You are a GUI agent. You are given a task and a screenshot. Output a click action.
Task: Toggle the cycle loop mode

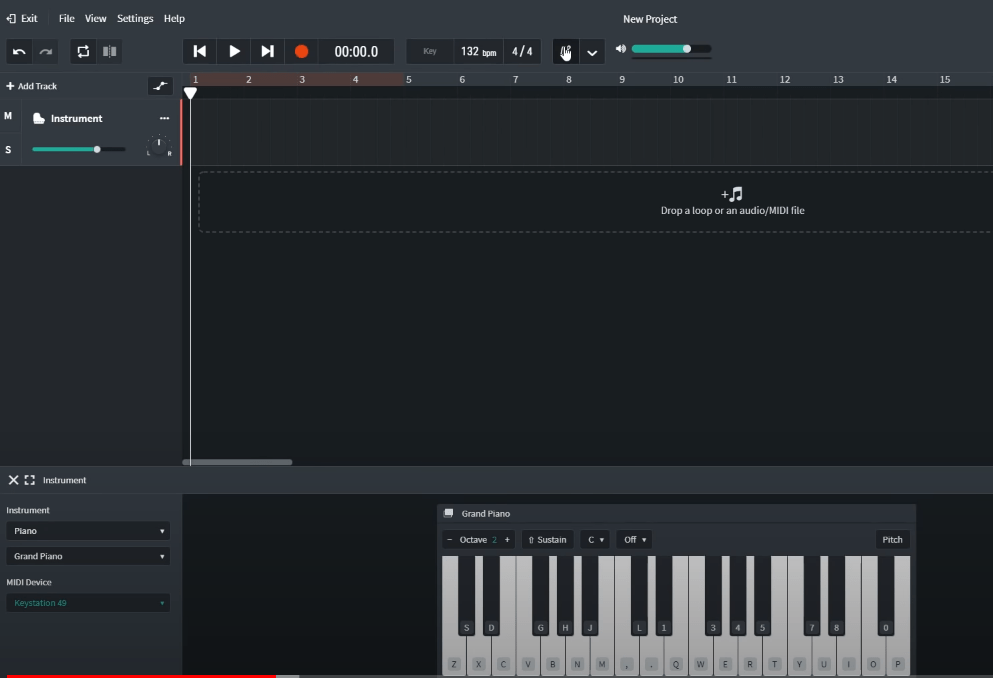point(83,51)
